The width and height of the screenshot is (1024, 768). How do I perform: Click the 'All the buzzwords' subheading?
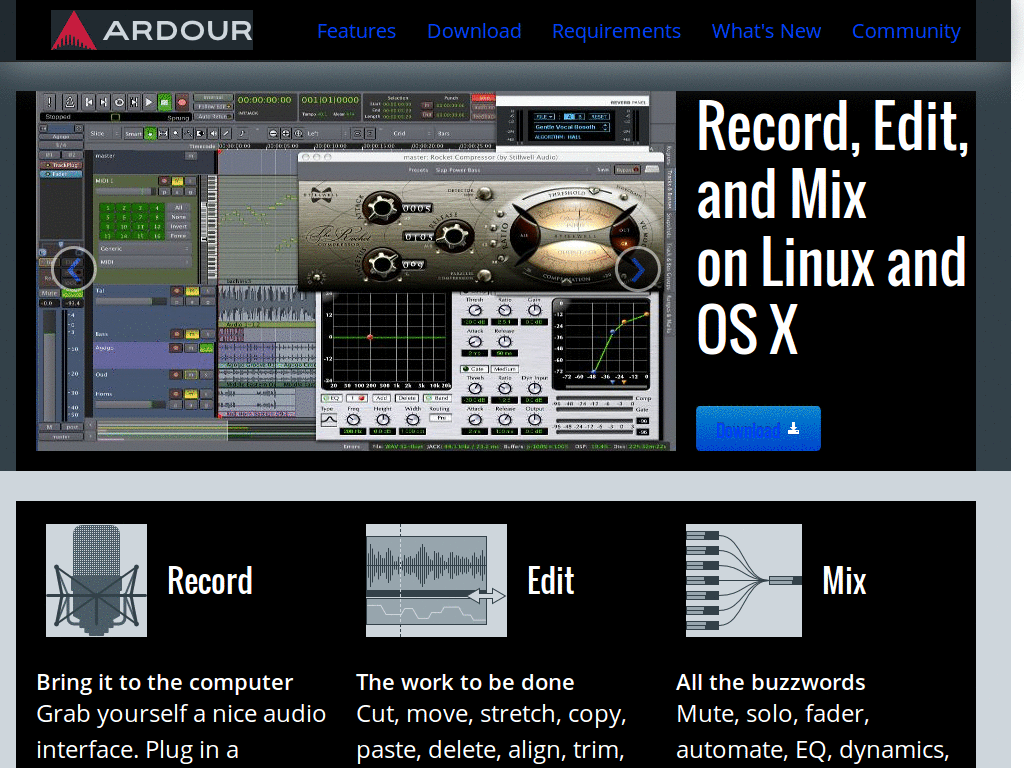[771, 682]
